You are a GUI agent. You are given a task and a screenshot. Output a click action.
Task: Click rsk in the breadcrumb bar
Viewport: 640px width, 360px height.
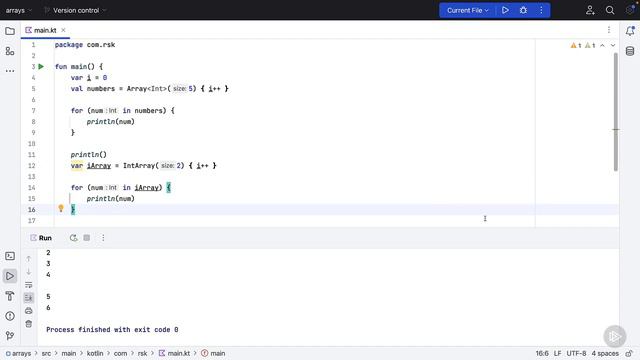142,353
